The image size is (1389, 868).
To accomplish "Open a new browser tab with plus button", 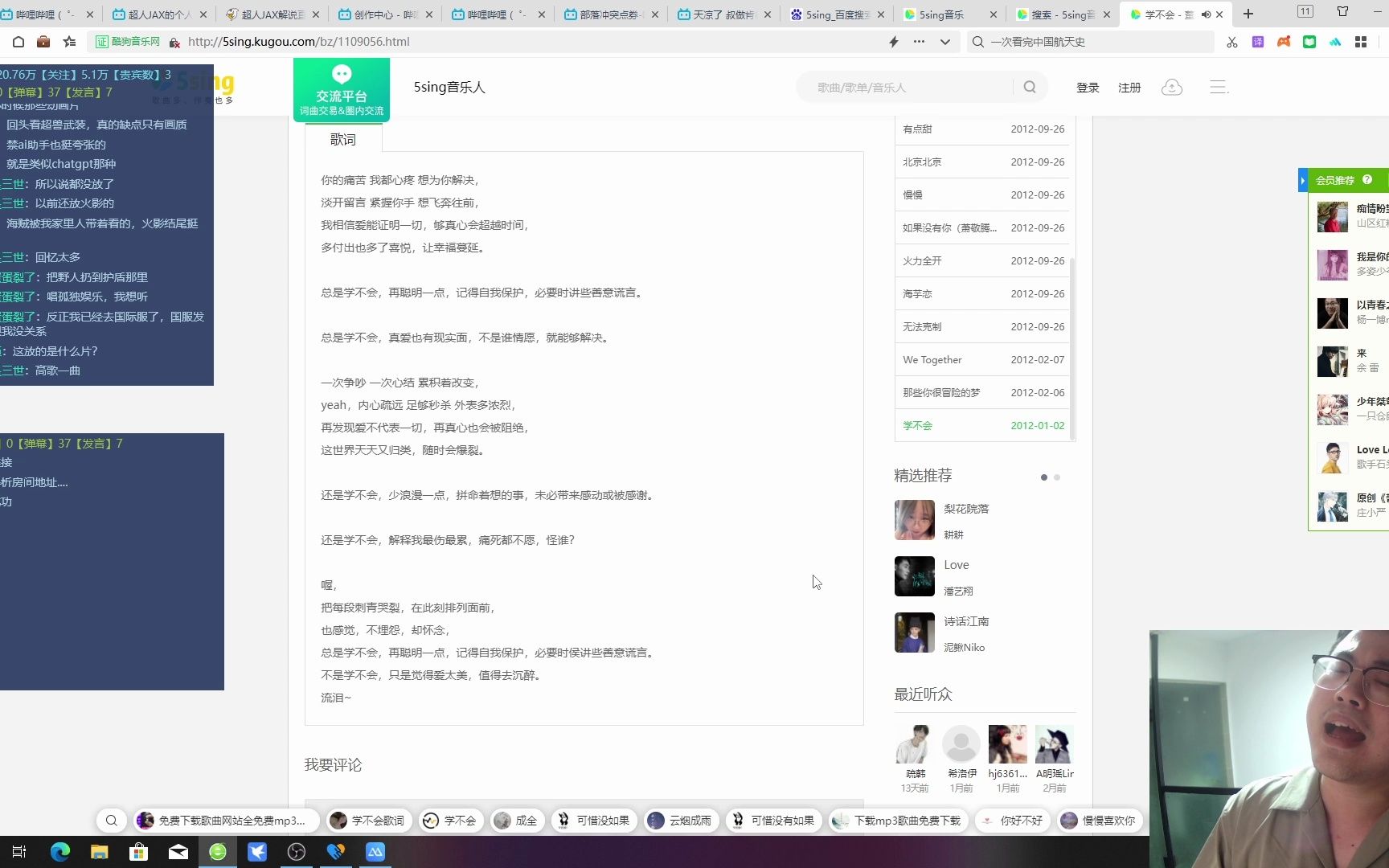I will click(x=1248, y=14).
